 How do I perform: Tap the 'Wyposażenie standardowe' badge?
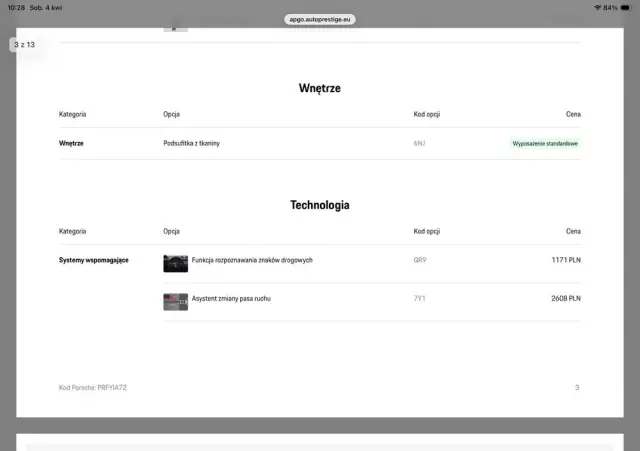pos(545,143)
